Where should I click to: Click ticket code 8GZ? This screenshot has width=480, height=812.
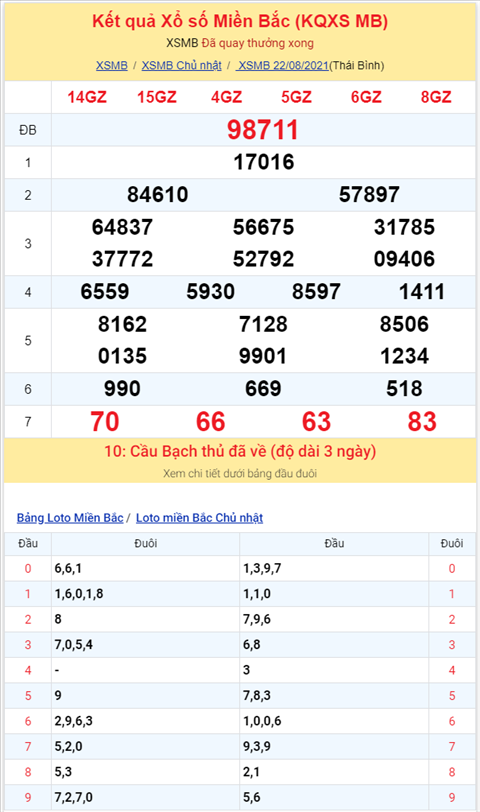click(x=436, y=97)
